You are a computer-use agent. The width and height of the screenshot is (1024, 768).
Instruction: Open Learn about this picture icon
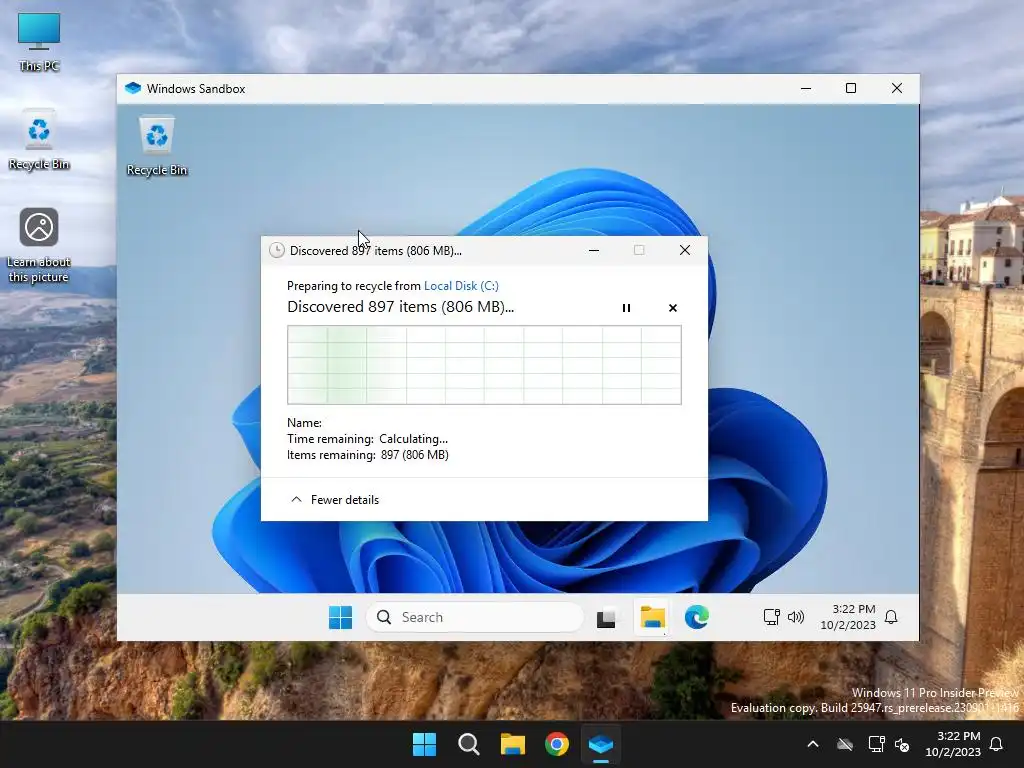point(39,245)
